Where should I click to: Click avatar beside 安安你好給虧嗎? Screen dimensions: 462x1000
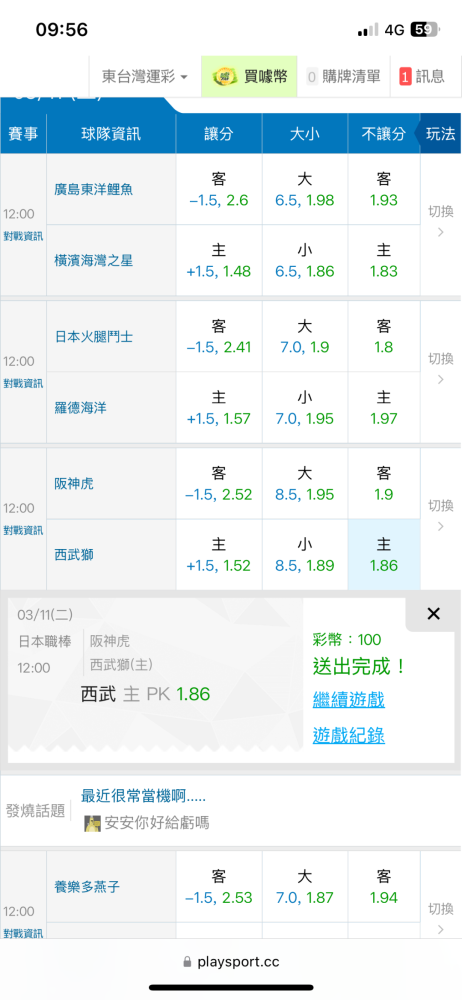click(x=93, y=823)
